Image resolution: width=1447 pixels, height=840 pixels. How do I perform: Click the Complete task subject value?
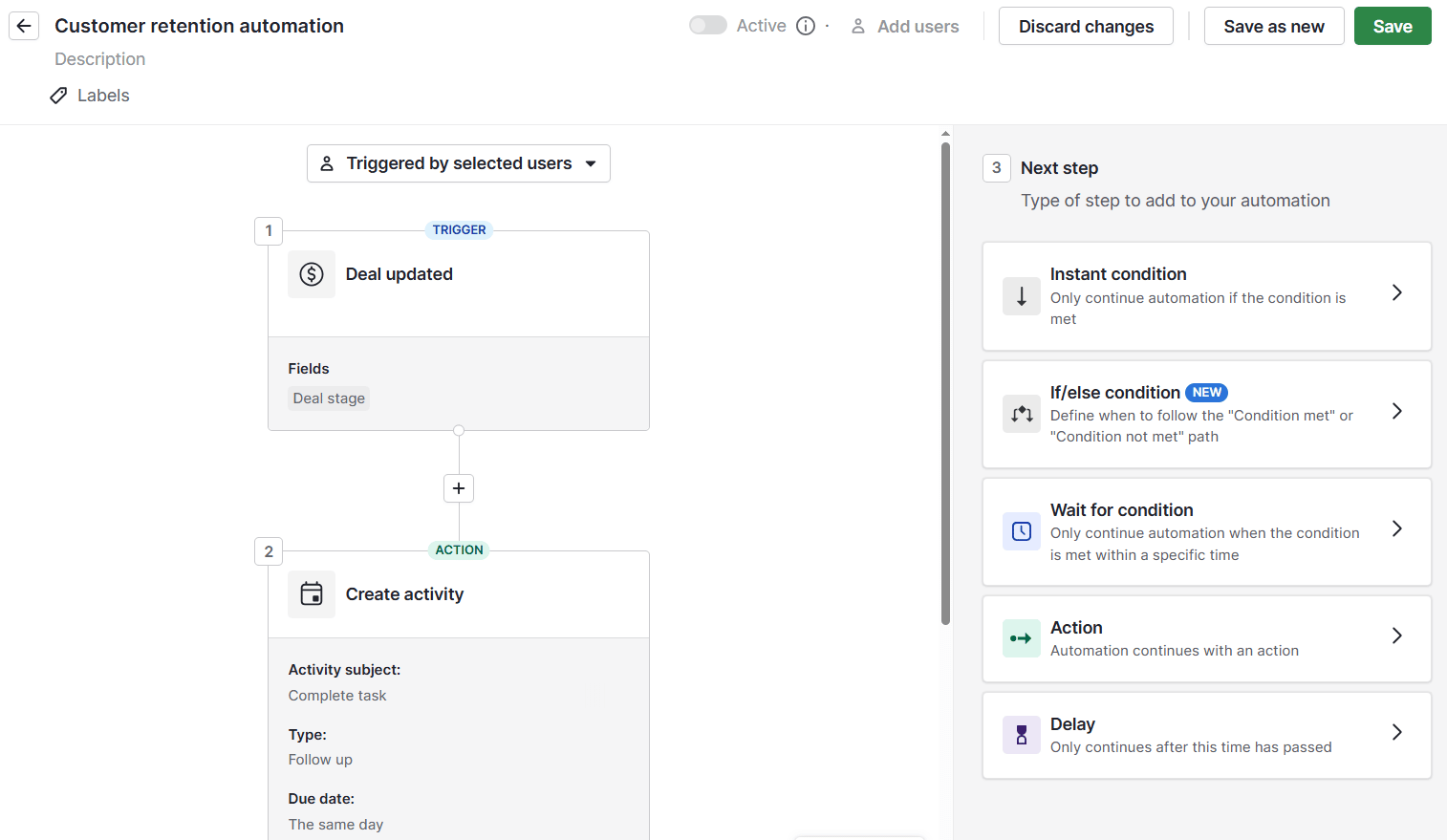[x=337, y=696]
